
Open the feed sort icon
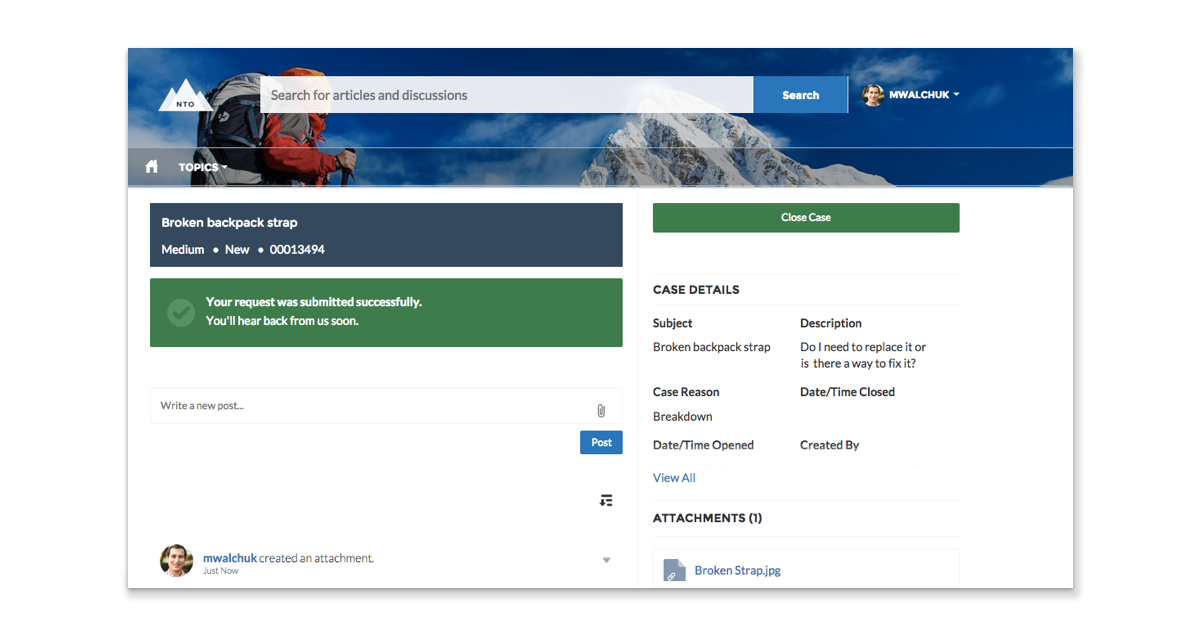606,500
